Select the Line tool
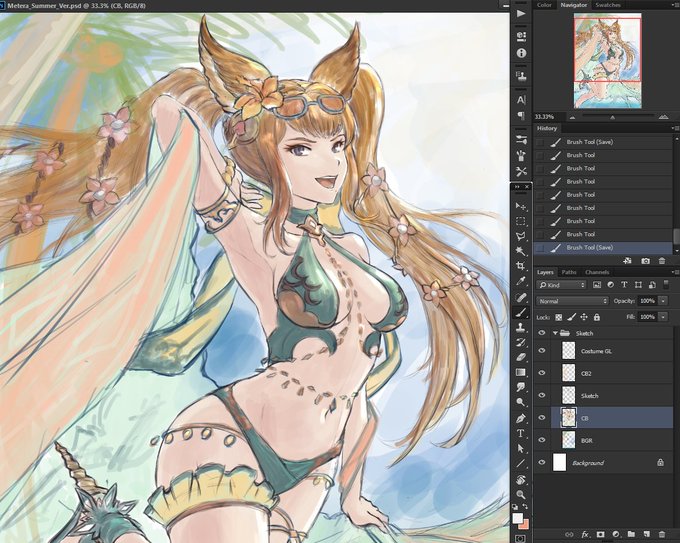Viewport: 680px width, 543px height. [521, 464]
